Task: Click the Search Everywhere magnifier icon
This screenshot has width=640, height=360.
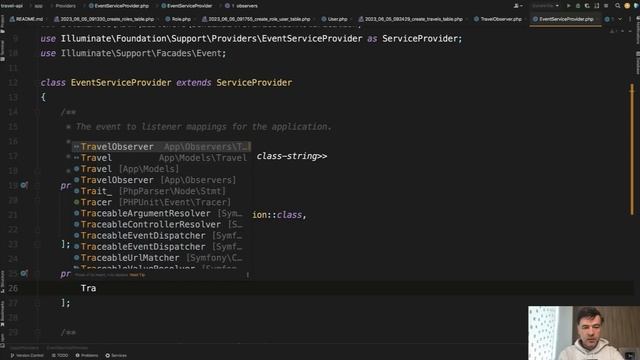Action: pos(618,6)
